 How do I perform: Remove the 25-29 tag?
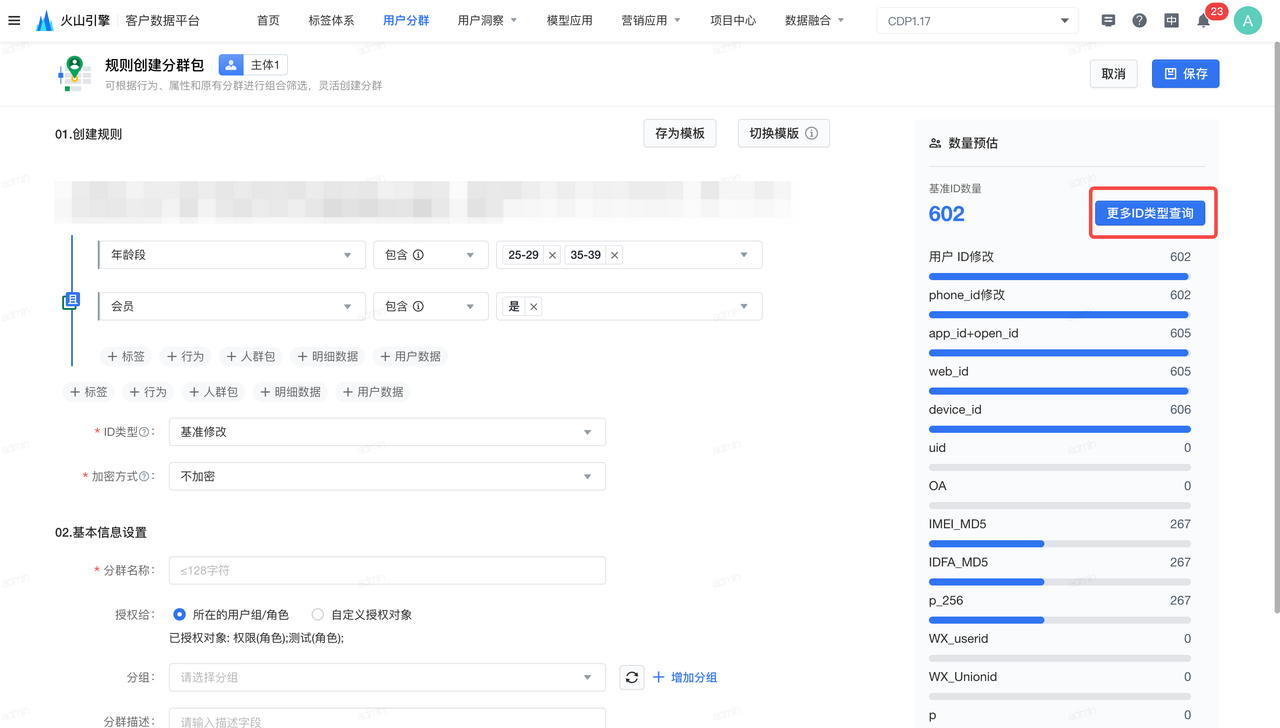click(x=552, y=255)
